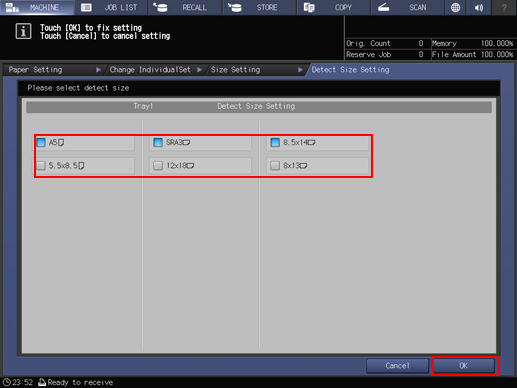
Task: Click the arrow after Change IndividualSet
Action: point(199,70)
